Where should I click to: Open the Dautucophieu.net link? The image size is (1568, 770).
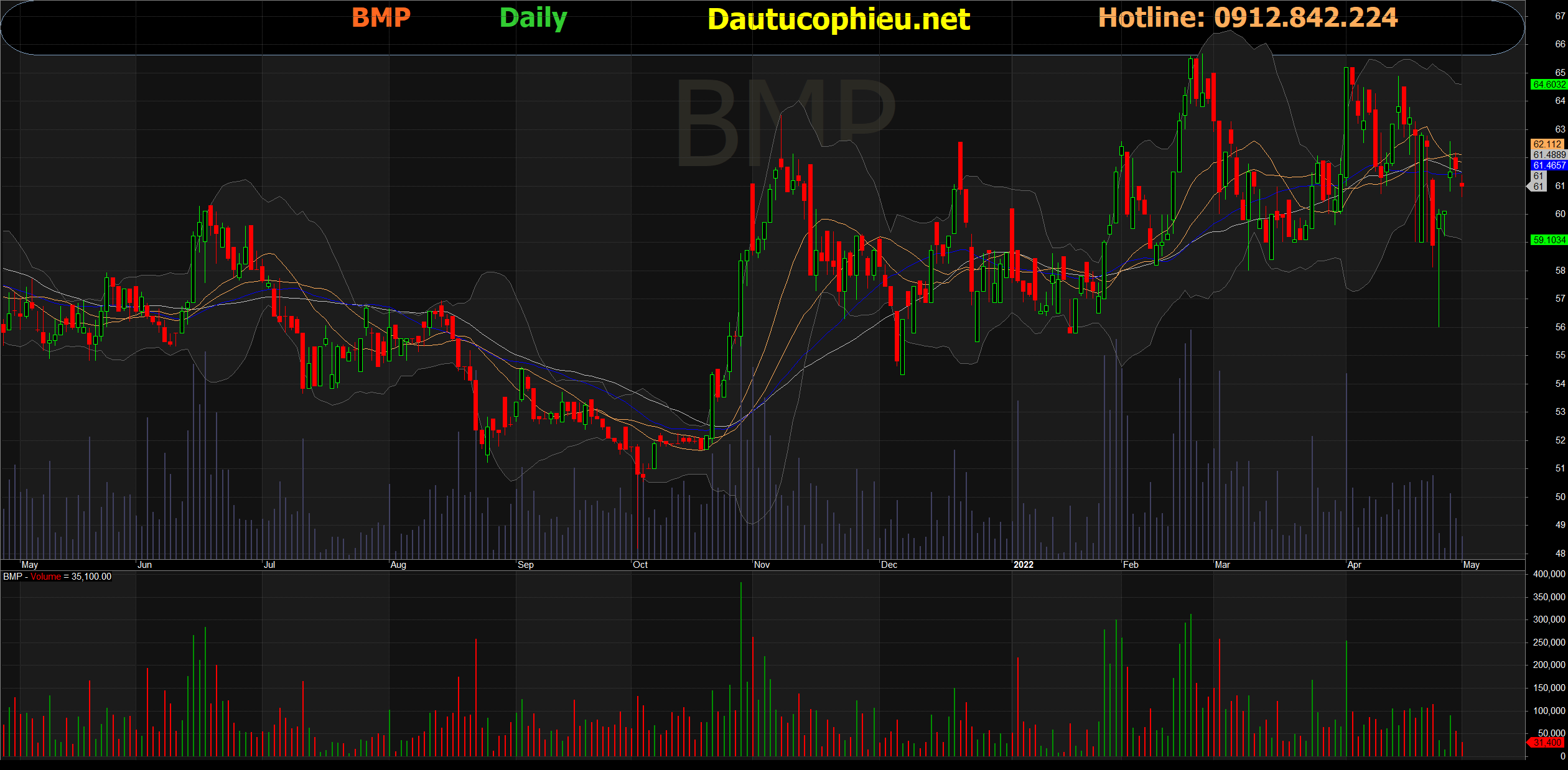(x=838, y=19)
